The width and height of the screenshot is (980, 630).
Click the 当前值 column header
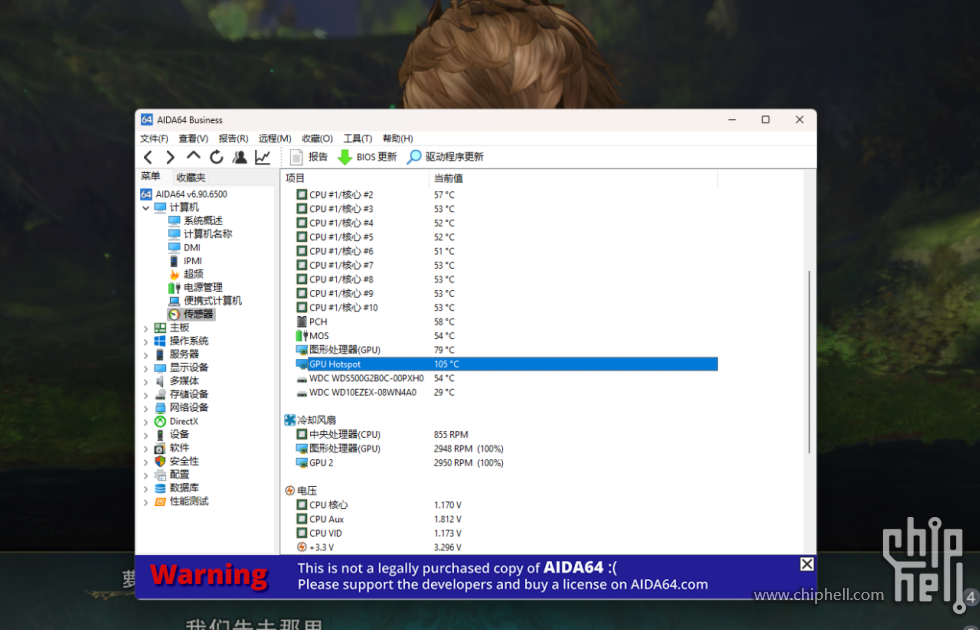574,178
